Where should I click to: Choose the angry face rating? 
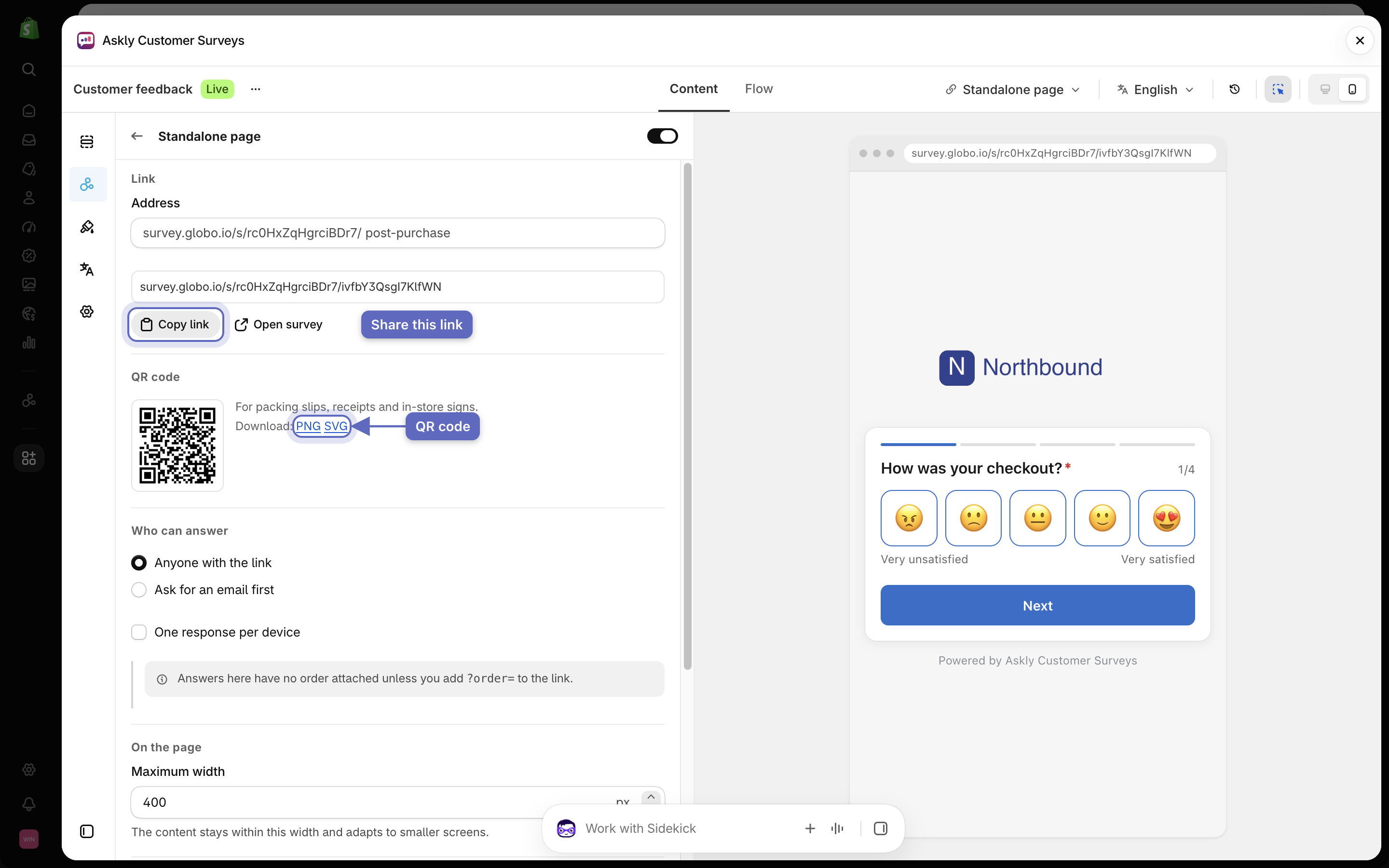pos(909,518)
